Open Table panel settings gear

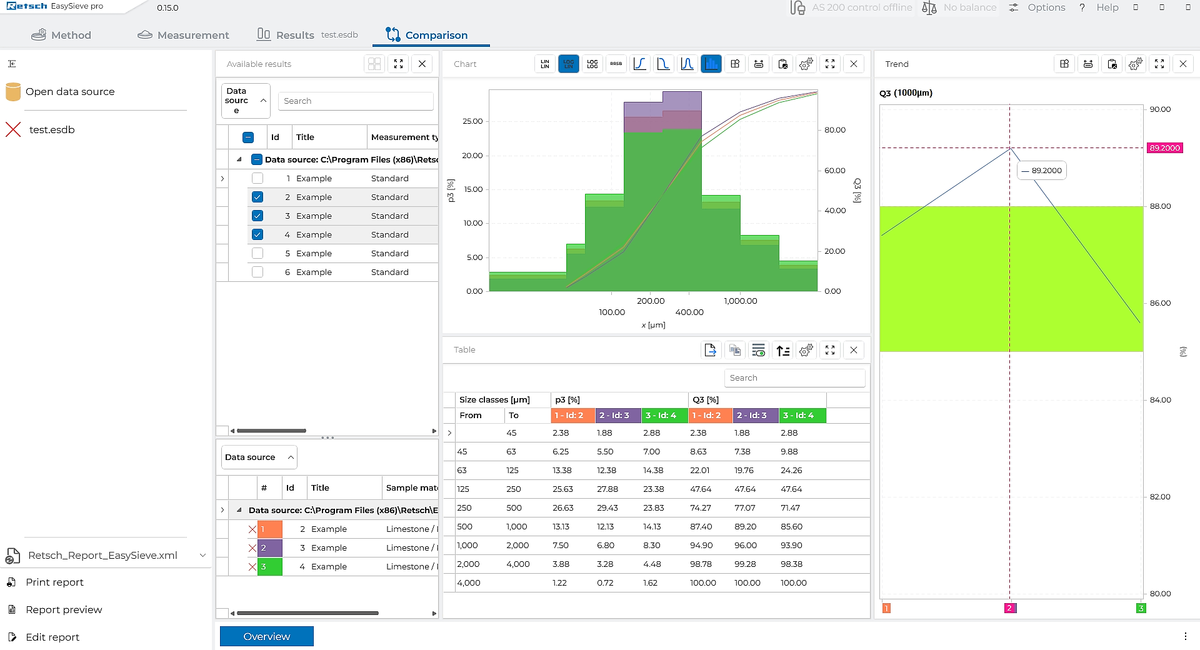pos(806,350)
